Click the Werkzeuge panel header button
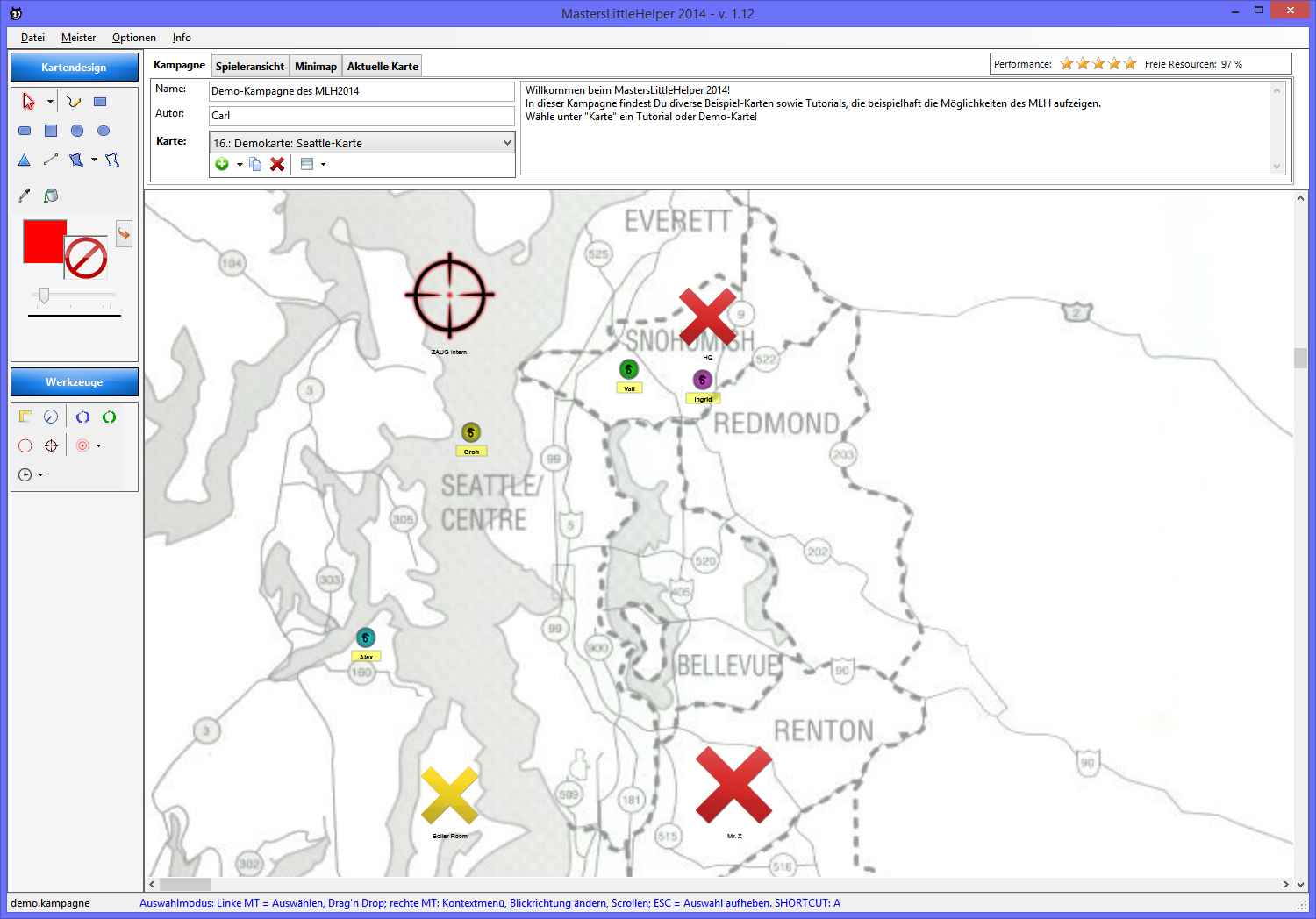 [x=74, y=382]
